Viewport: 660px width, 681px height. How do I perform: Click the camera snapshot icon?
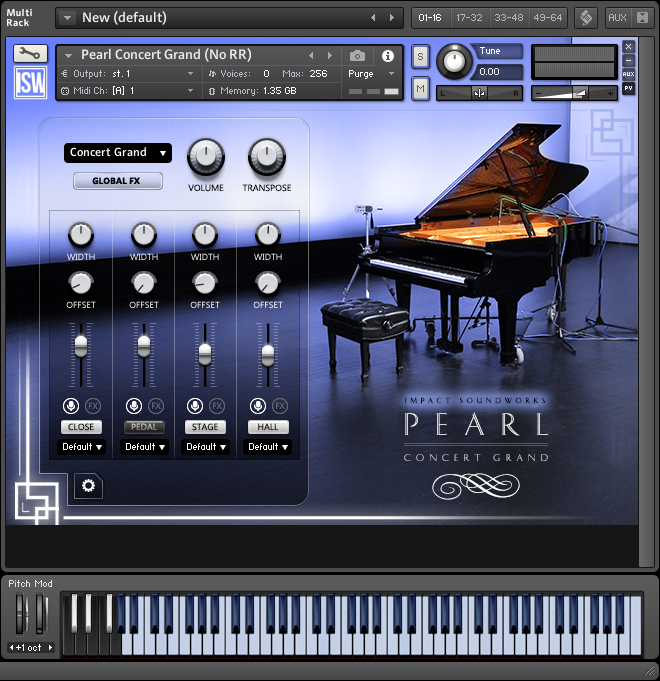coord(357,56)
